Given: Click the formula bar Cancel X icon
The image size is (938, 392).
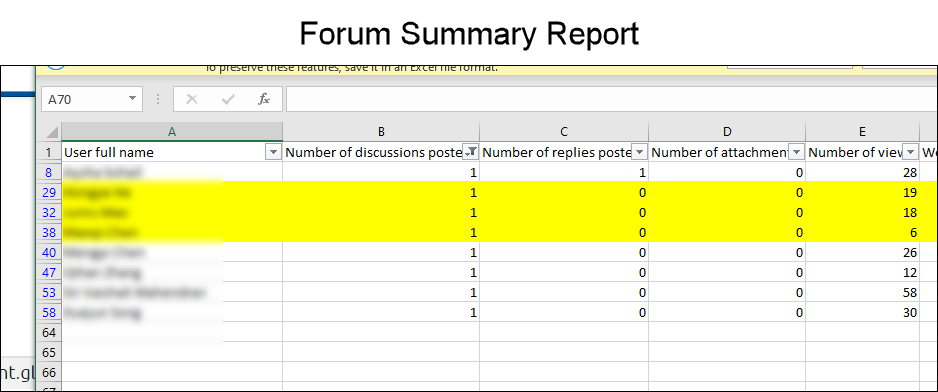Looking at the screenshot, I should (x=192, y=99).
